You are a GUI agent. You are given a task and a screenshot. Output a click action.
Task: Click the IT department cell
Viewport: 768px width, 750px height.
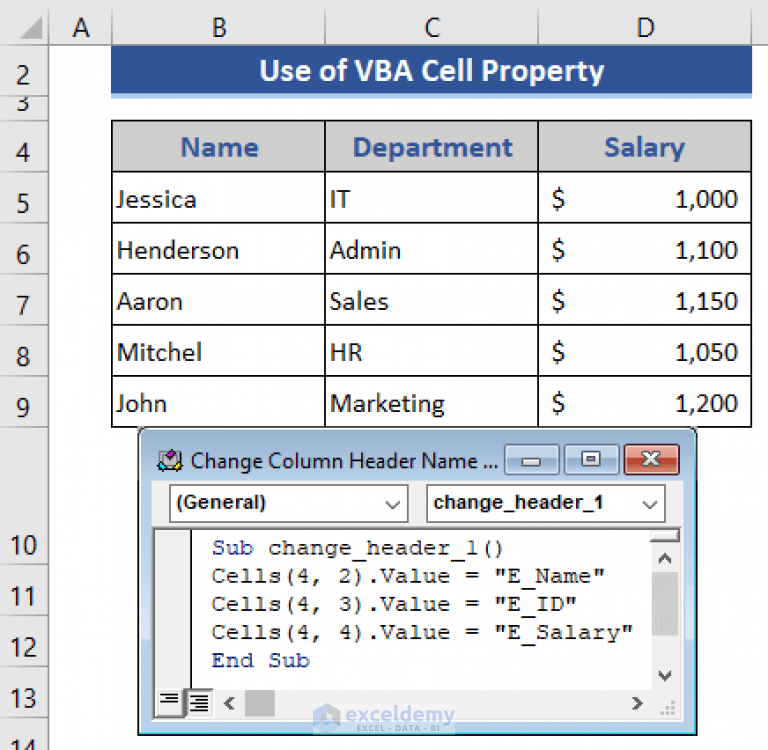pos(432,198)
